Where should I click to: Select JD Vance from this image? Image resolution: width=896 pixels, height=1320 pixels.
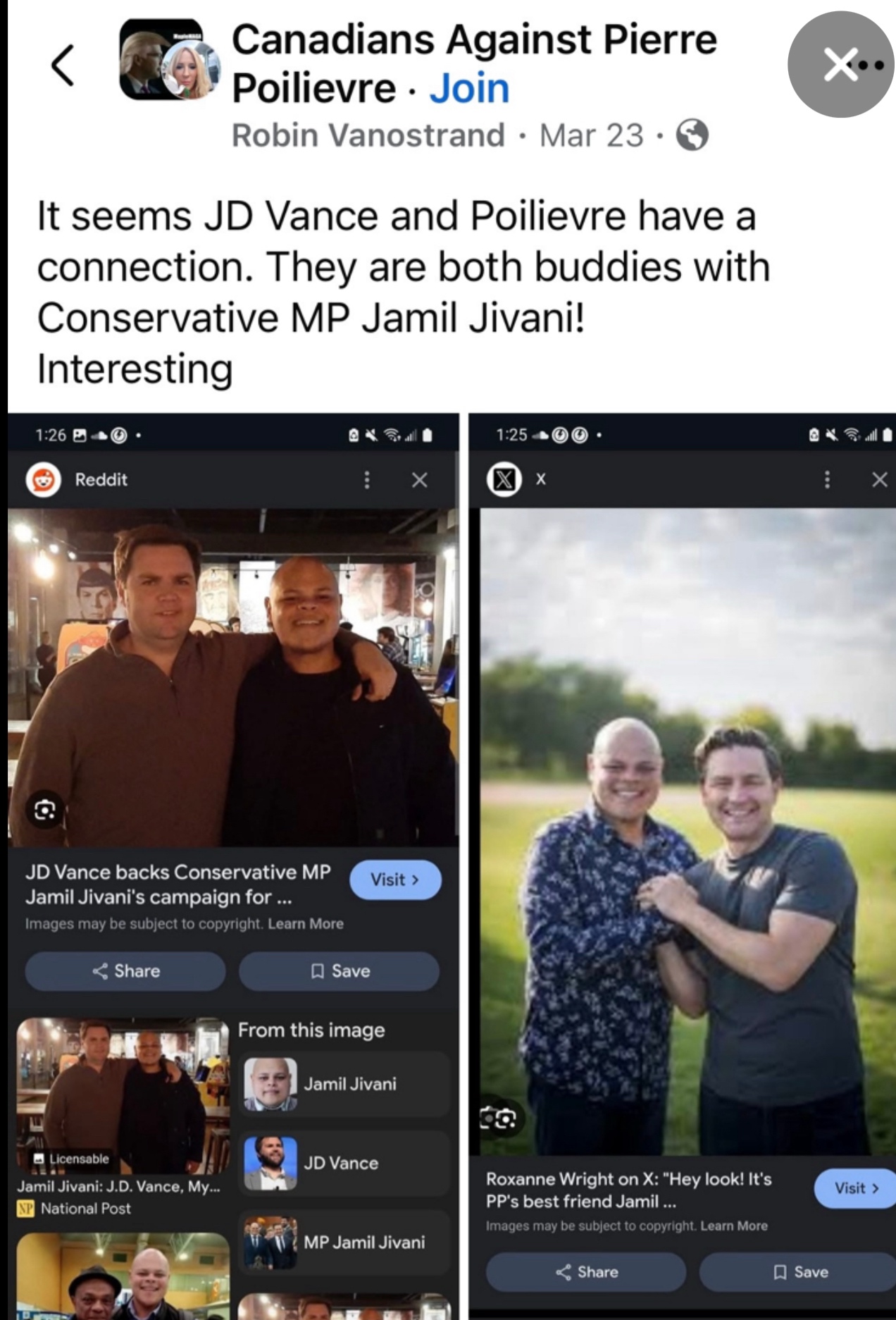pyautogui.click(x=344, y=1163)
